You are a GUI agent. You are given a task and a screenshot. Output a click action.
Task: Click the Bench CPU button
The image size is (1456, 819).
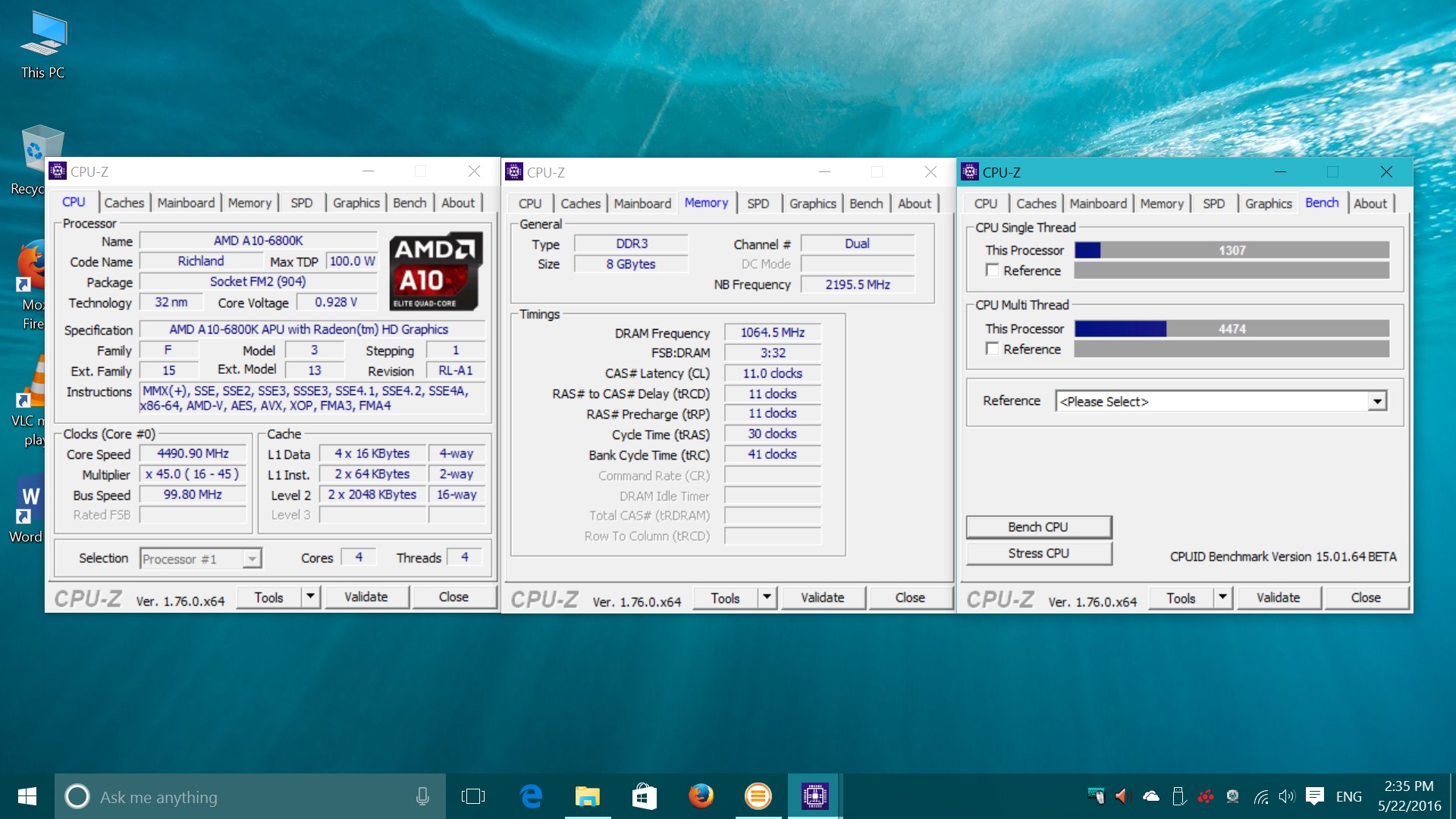[1038, 527]
